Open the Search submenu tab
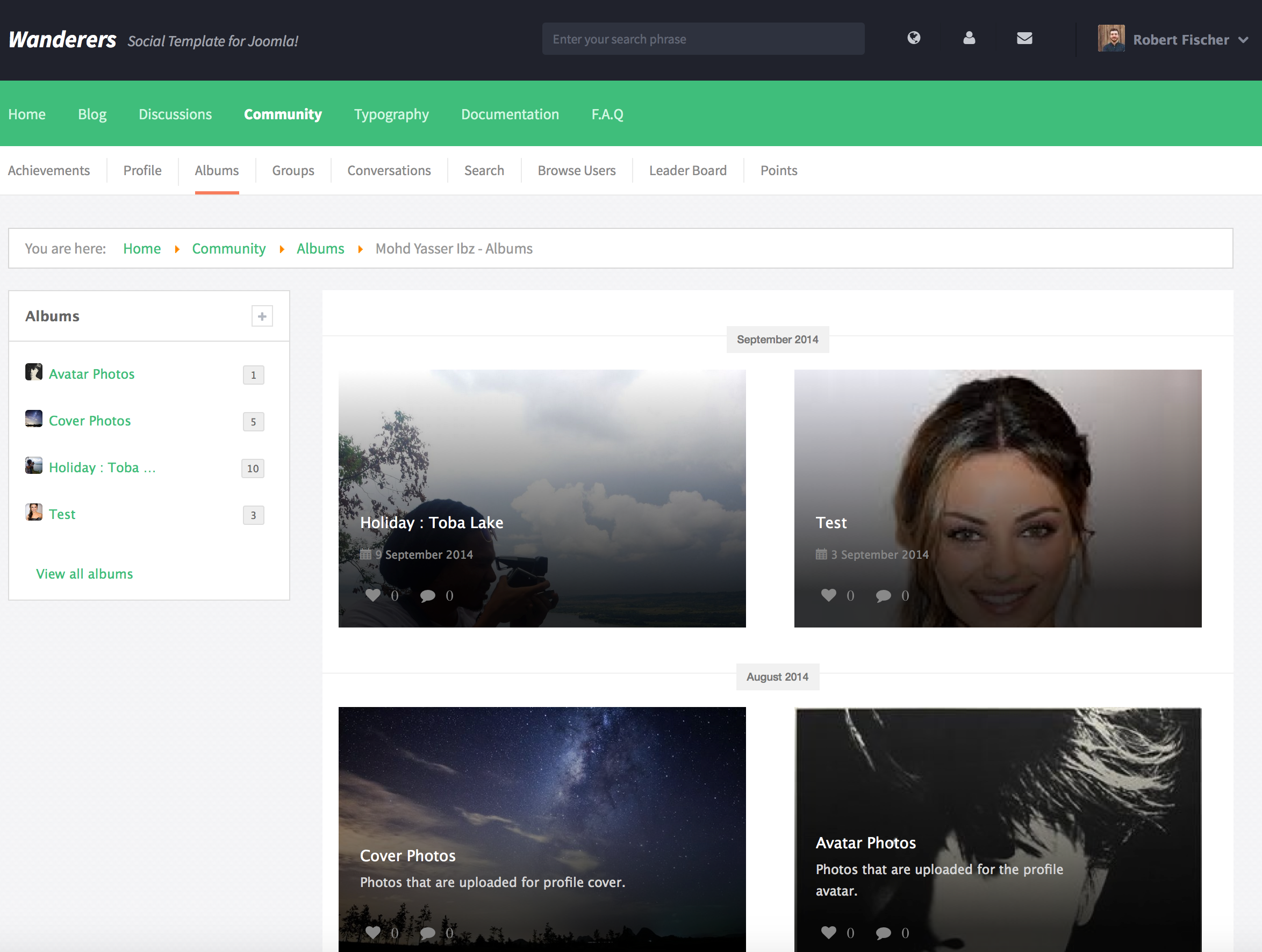This screenshot has height=952, width=1262. click(484, 170)
